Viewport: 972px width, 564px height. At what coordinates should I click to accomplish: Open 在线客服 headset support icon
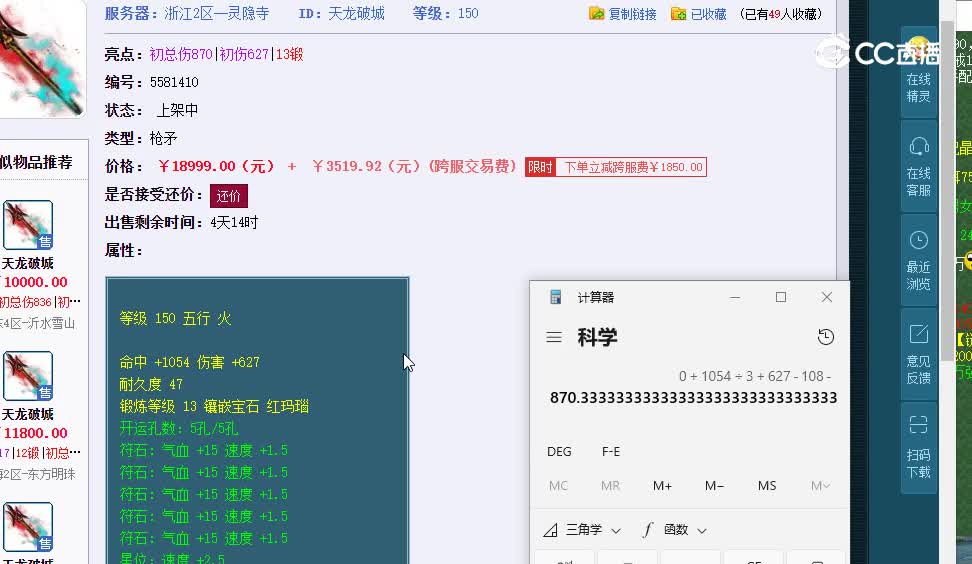pos(919,146)
